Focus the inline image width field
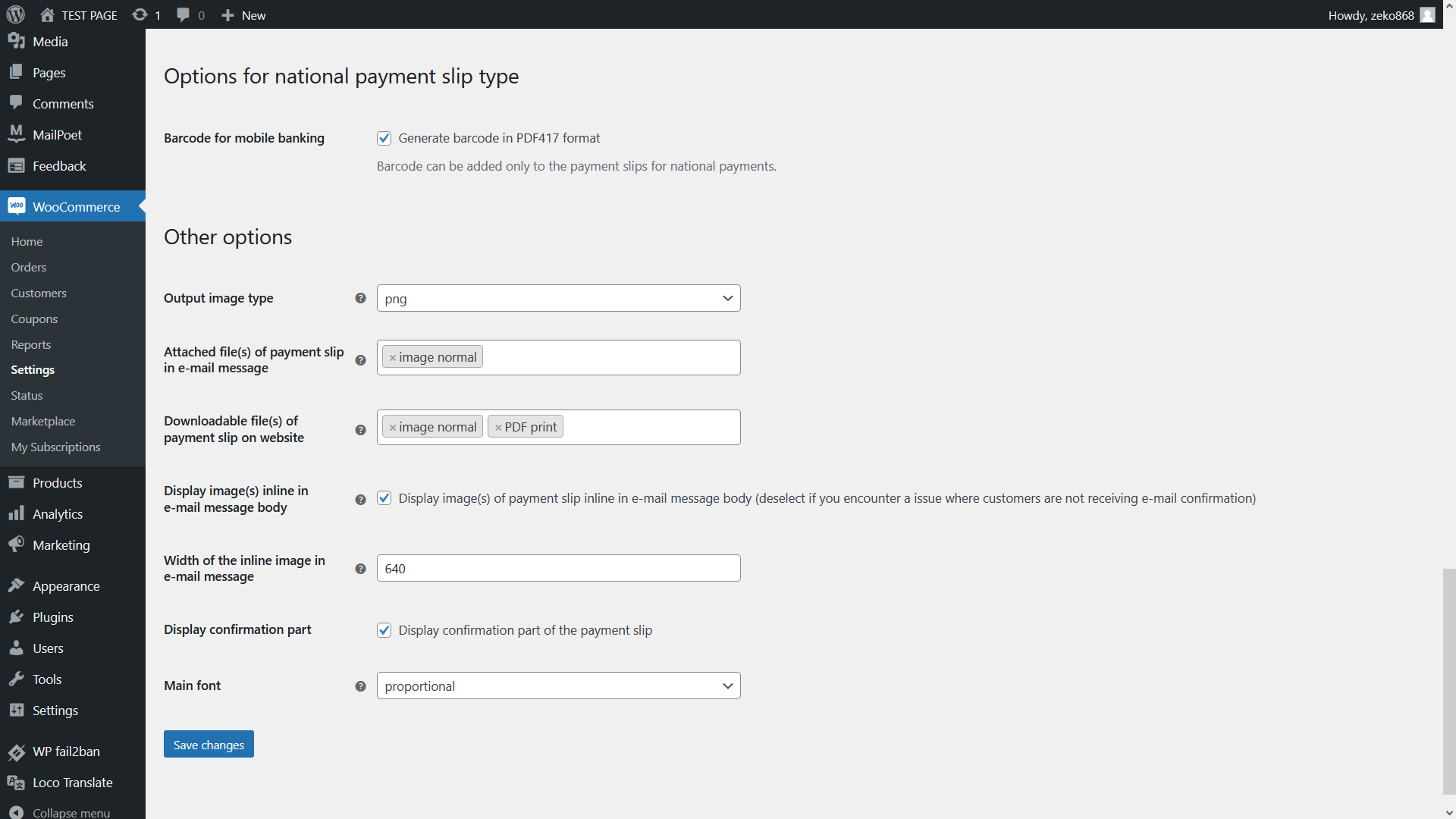This screenshot has height=819, width=1456. (x=558, y=568)
